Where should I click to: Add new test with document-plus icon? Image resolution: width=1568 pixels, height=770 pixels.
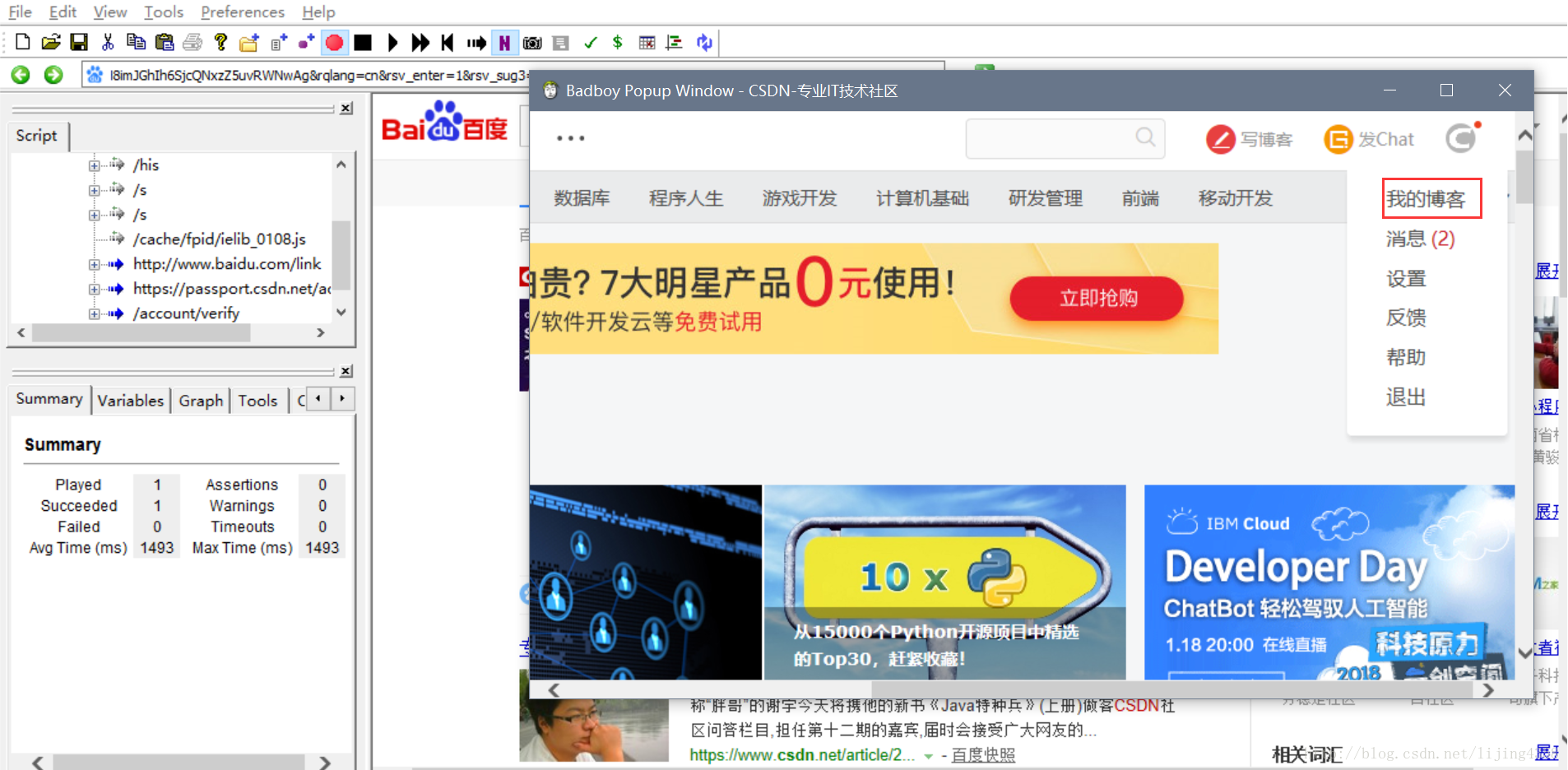coord(279,42)
